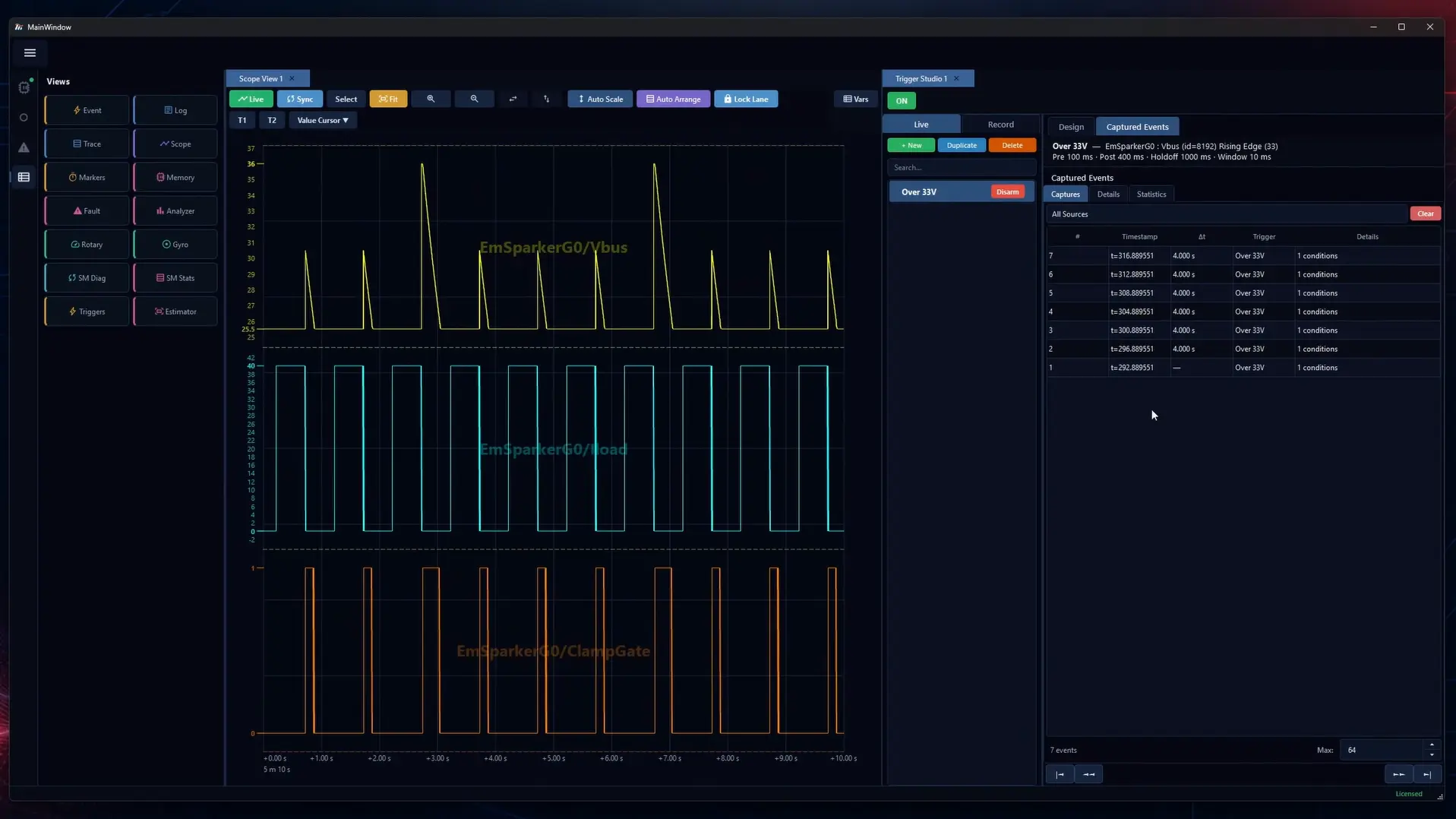Open the Memory view
The height and width of the screenshot is (819, 1456).
tap(175, 177)
